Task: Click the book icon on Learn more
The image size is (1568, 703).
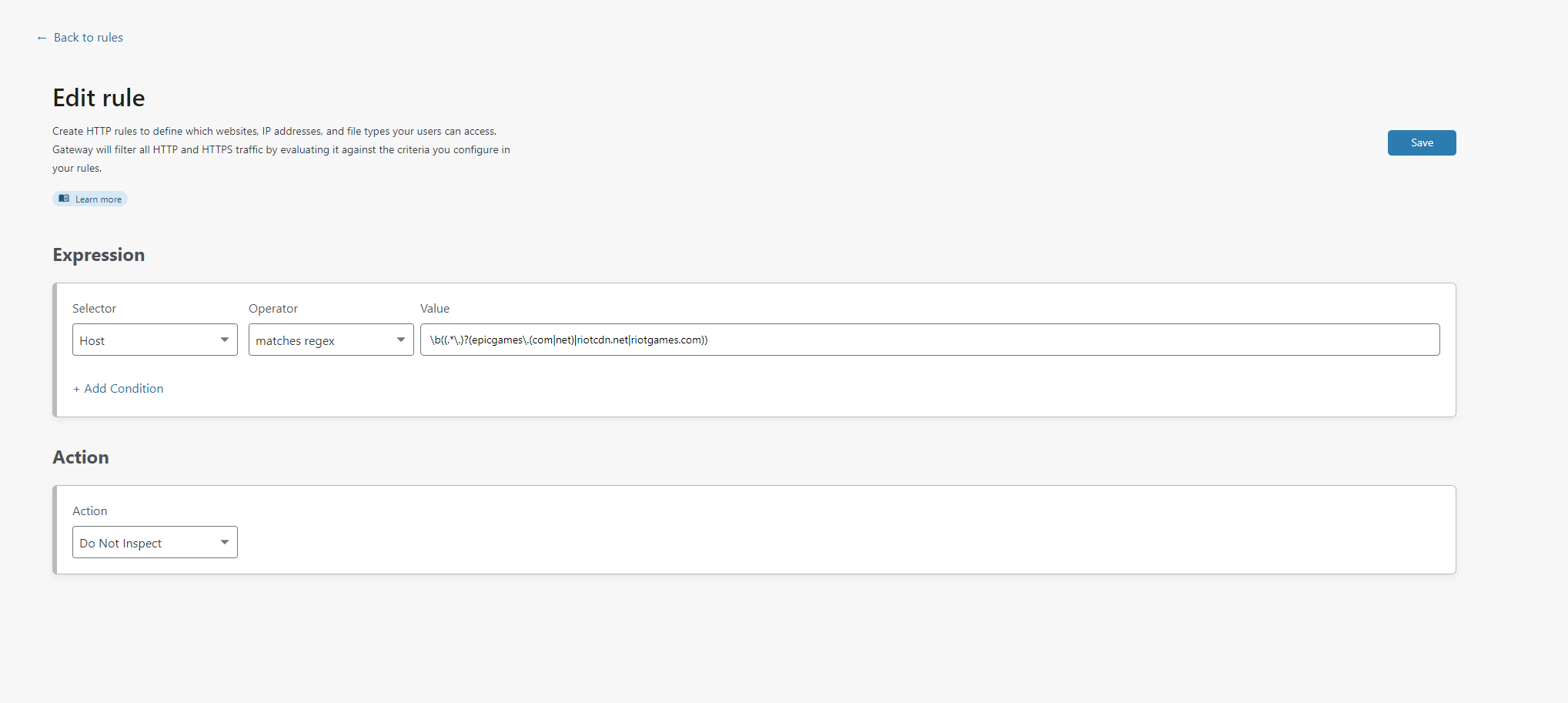Action: click(x=65, y=199)
